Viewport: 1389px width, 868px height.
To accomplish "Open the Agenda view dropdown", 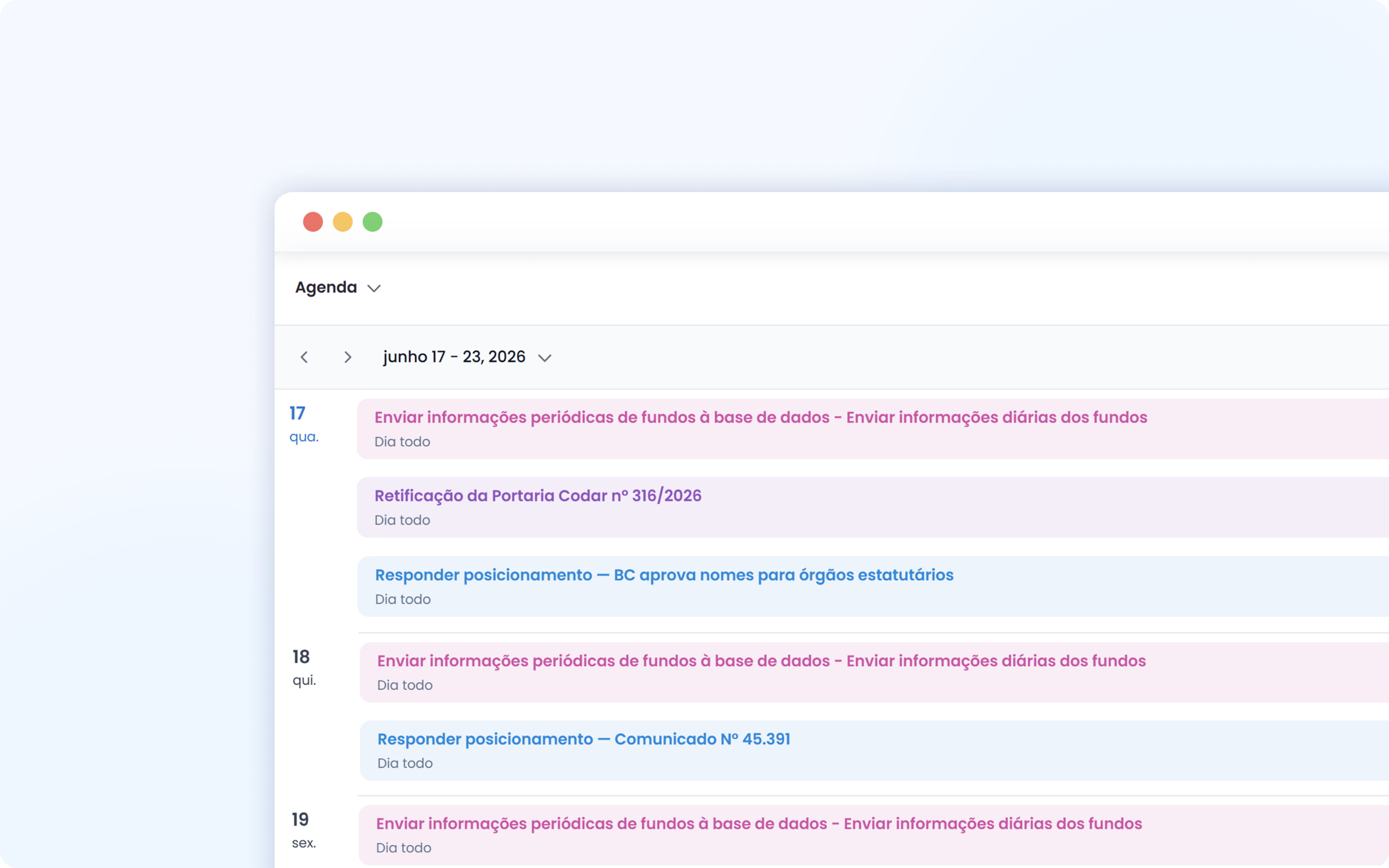I will click(x=338, y=287).
